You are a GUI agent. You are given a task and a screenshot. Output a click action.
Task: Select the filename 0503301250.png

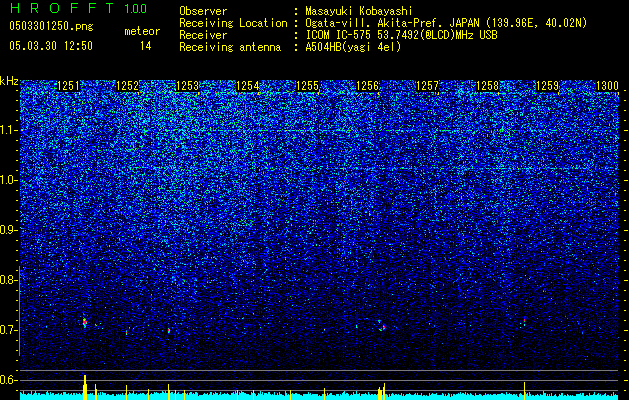coord(51,26)
